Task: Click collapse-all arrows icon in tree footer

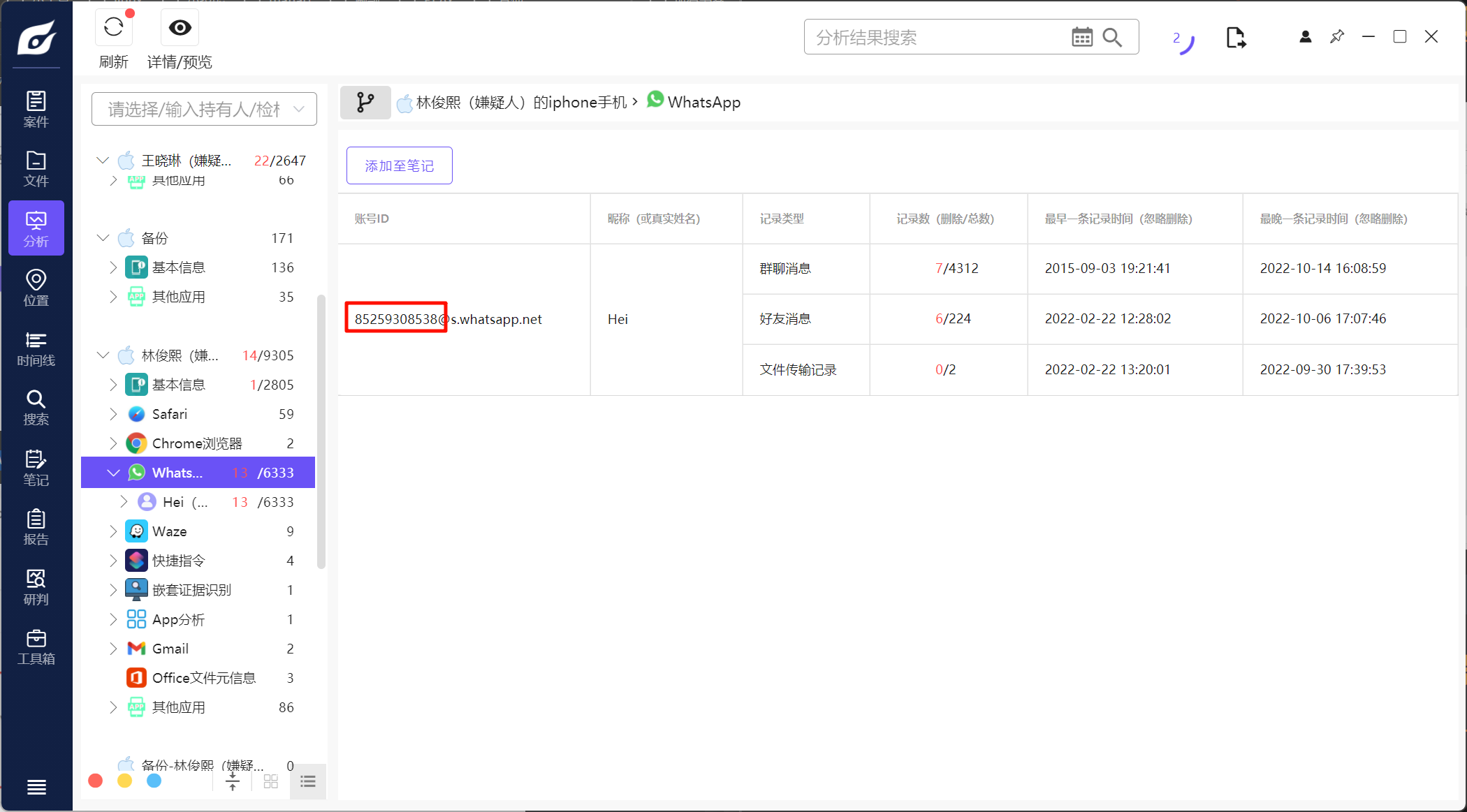Action: tap(233, 781)
